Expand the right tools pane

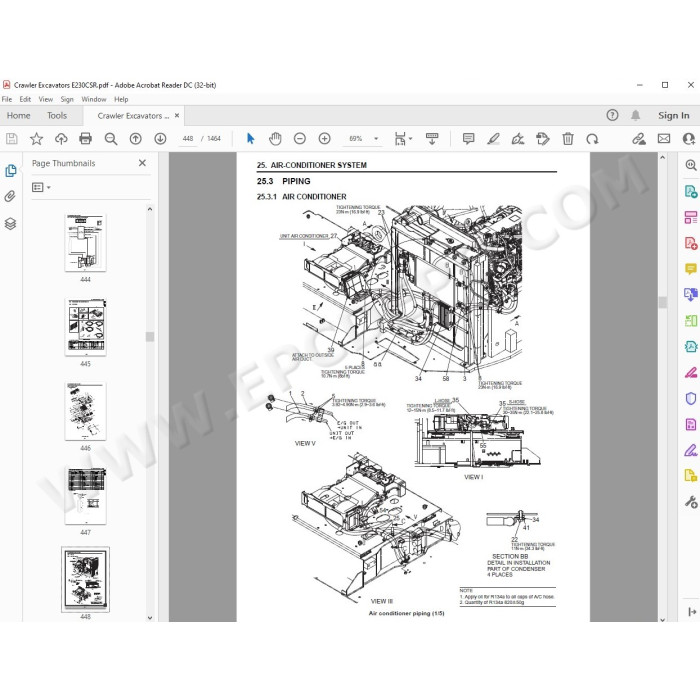click(692, 612)
